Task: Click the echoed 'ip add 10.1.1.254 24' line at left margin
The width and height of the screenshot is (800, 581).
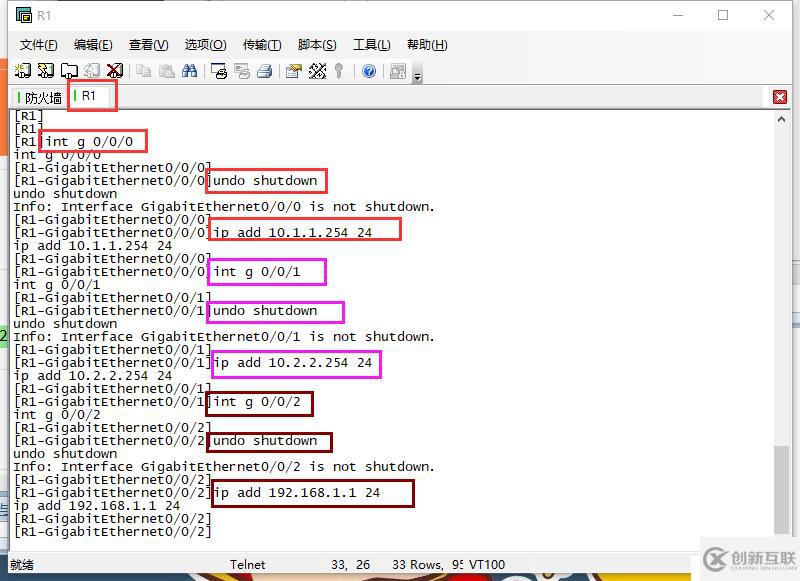Action: [93, 246]
